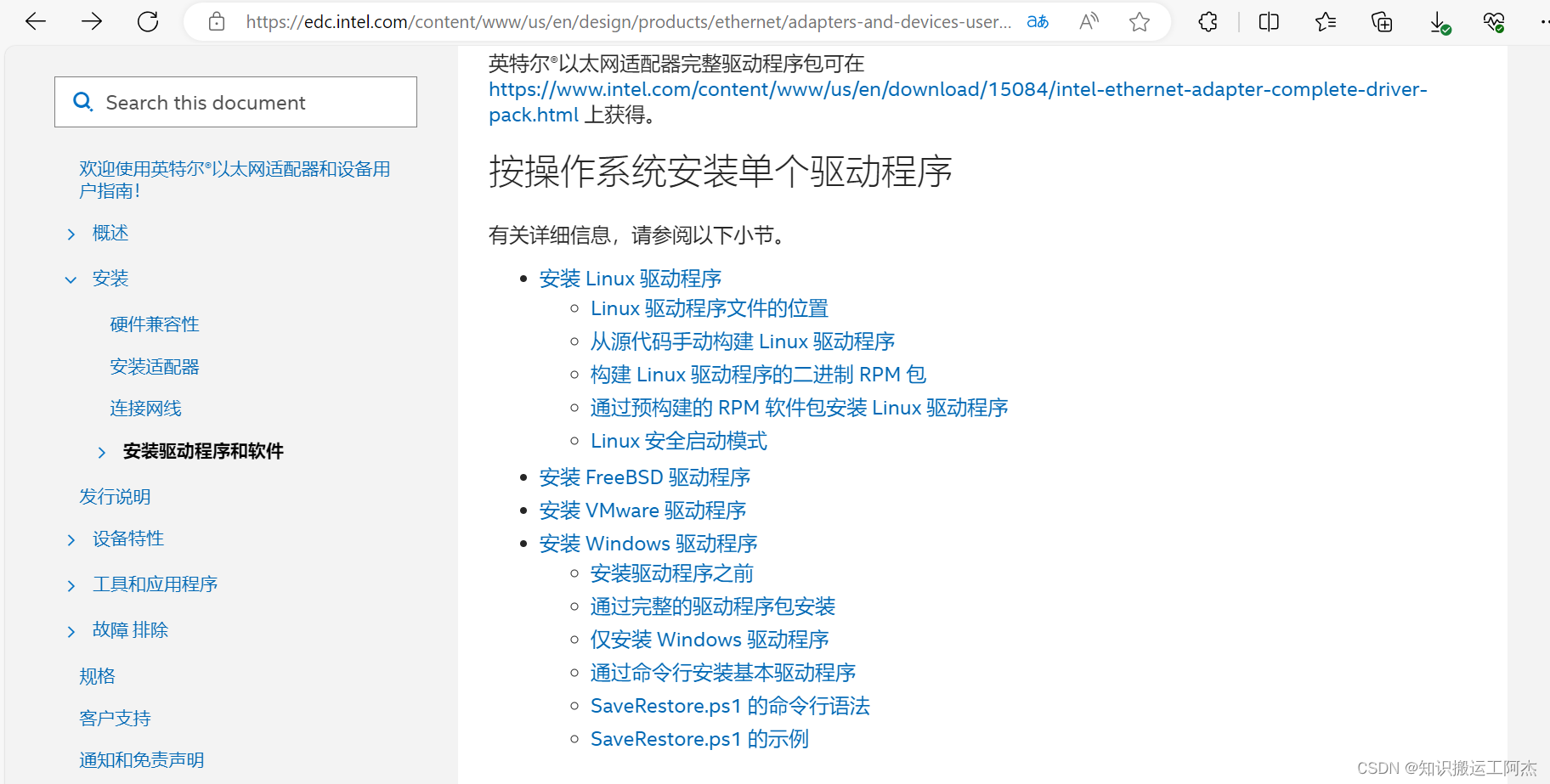
Task: Open 通过完整的驱动程序包安装 link
Action: pyautogui.click(x=713, y=606)
